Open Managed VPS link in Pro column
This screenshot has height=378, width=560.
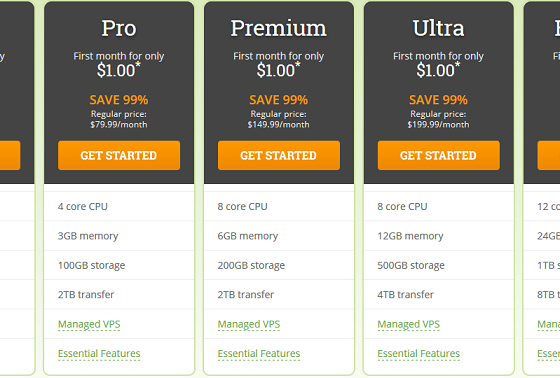[89, 324]
